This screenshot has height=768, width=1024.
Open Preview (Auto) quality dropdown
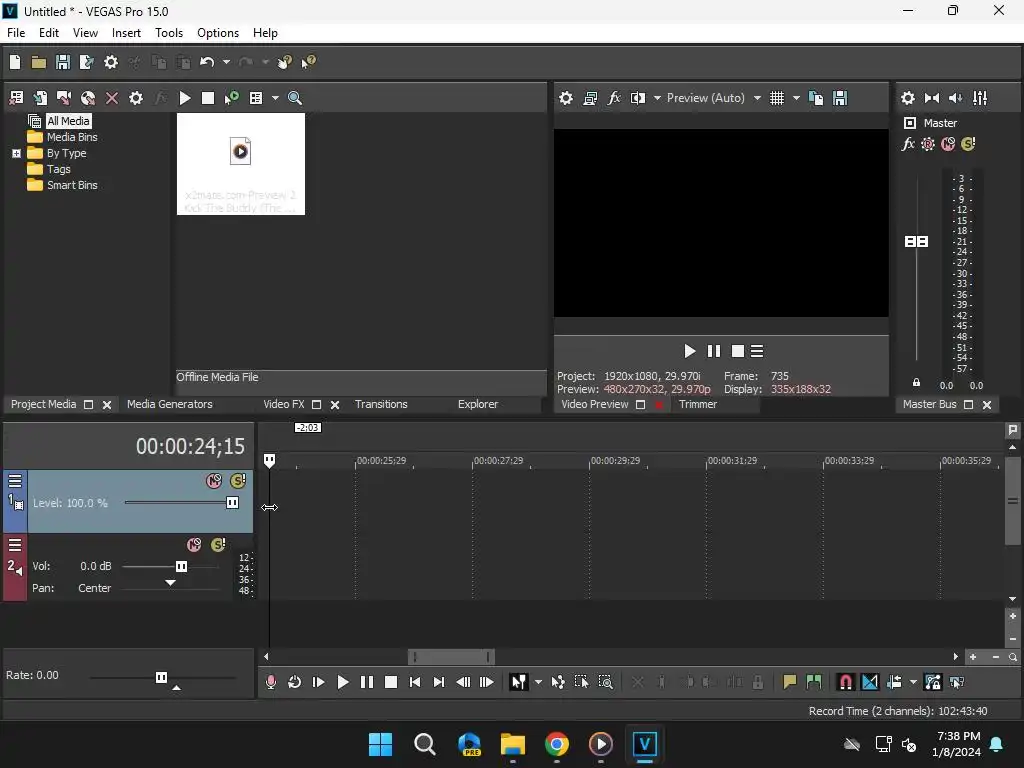tap(713, 98)
